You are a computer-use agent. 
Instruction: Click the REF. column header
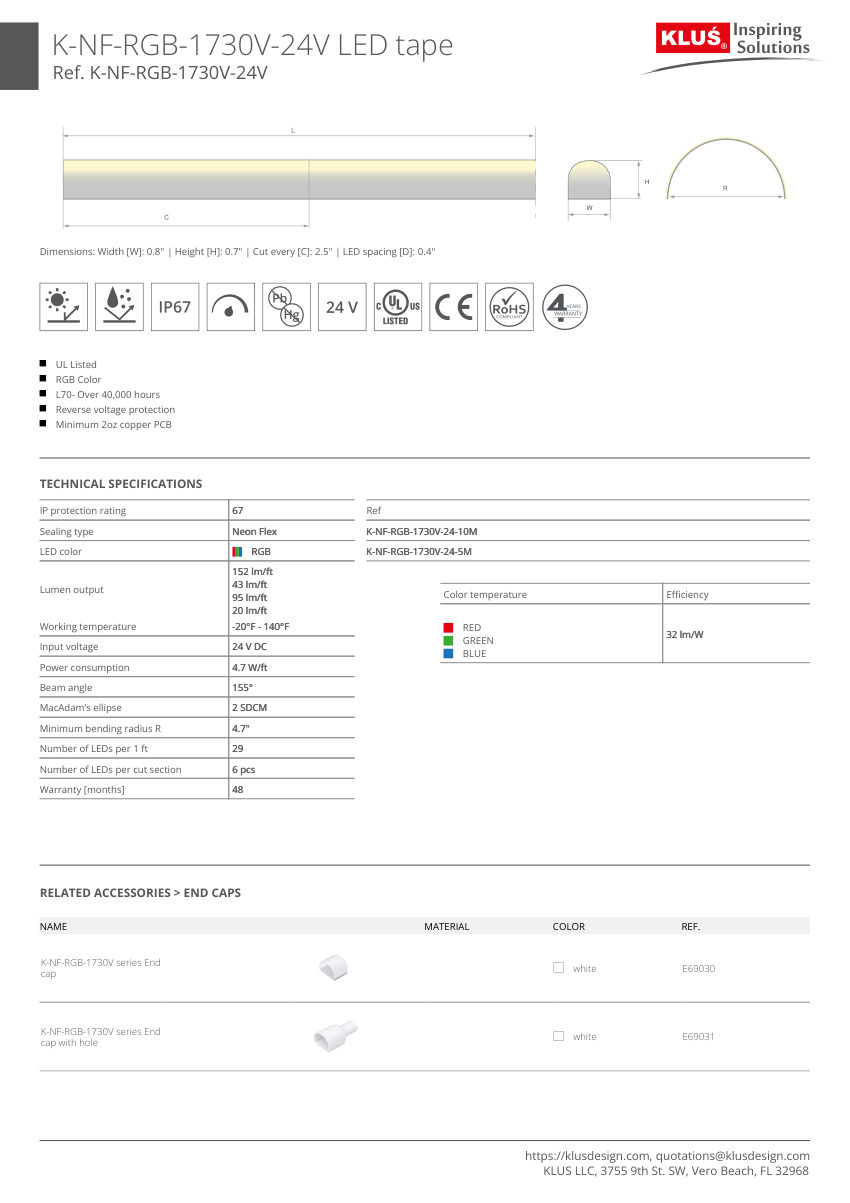click(x=690, y=927)
